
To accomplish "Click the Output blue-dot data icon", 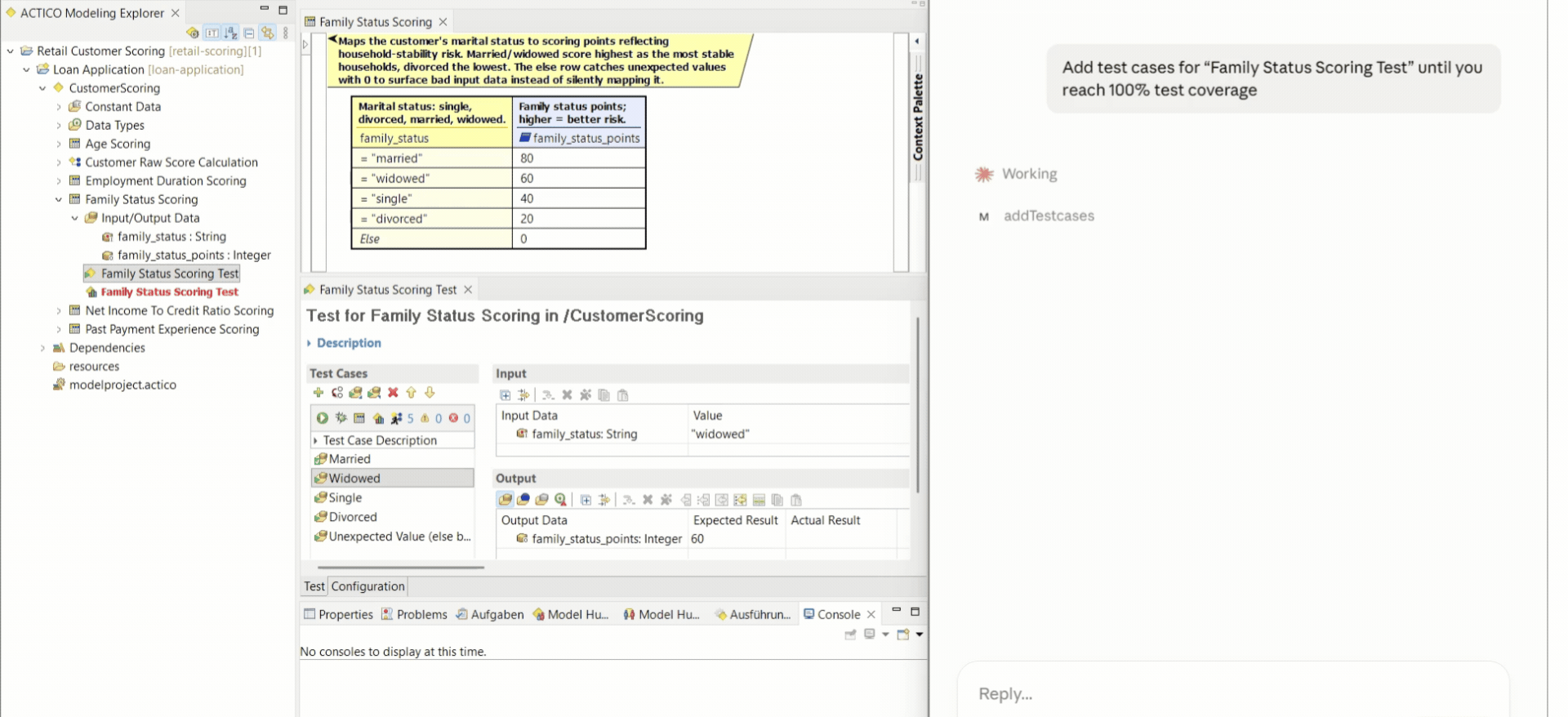I will click(523, 500).
